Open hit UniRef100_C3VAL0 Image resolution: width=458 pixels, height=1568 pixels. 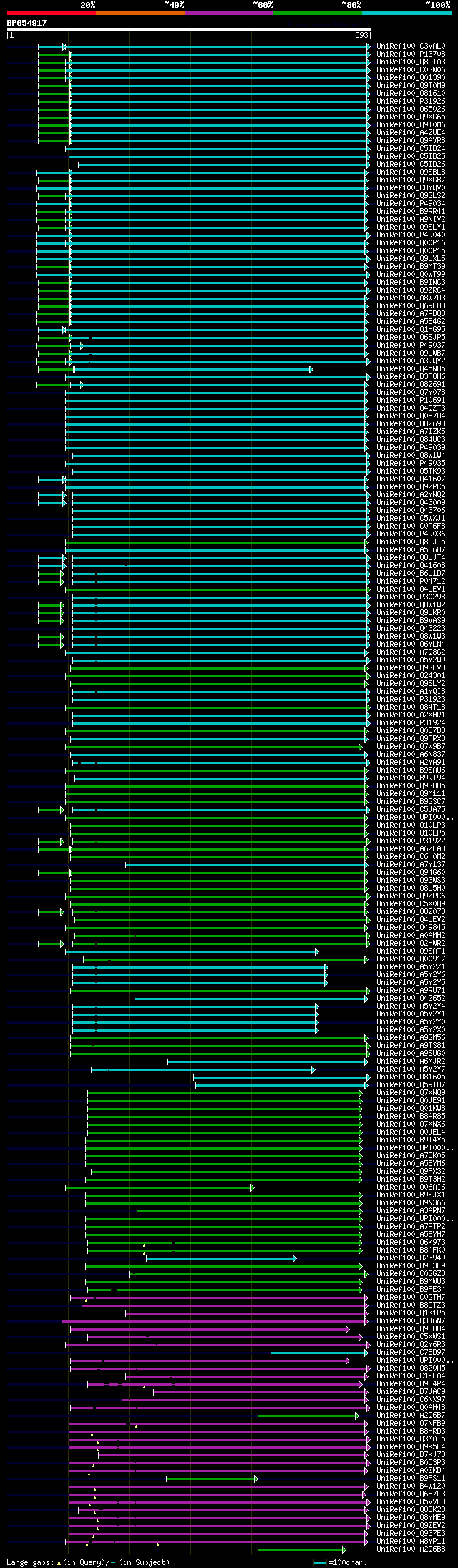pyautogui.click(x=411, y=46)
